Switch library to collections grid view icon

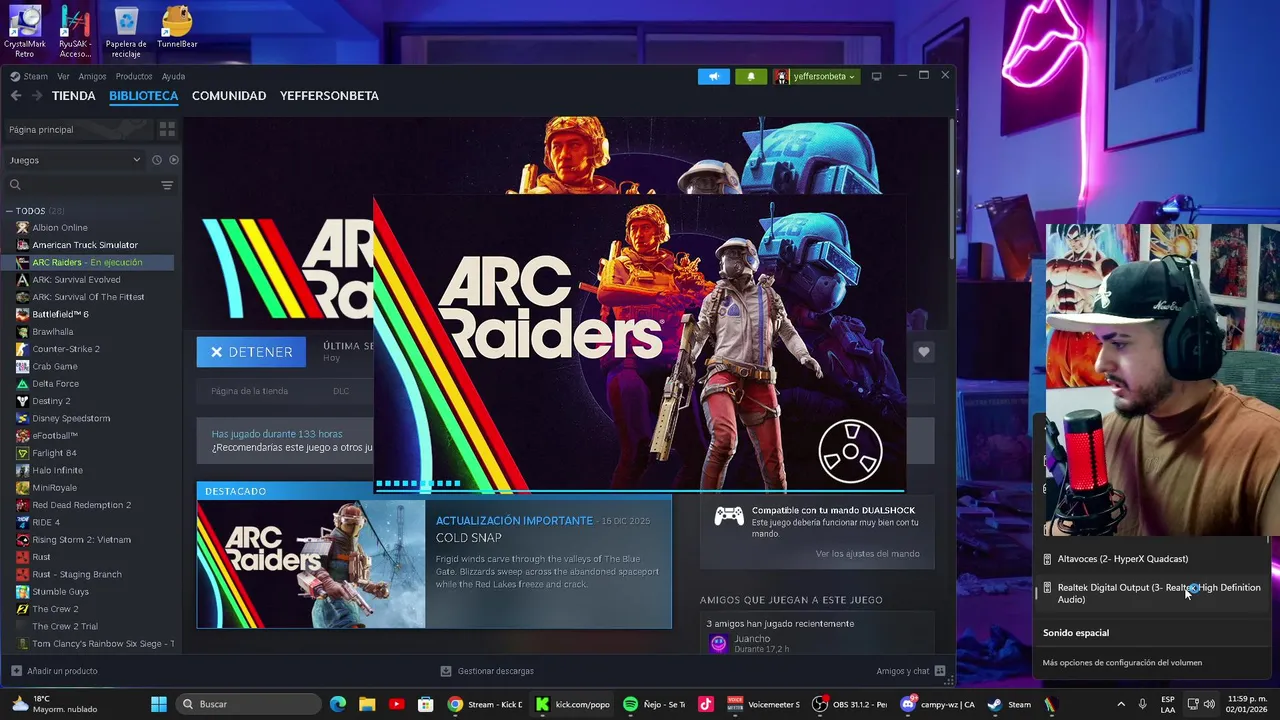pos(167,129)
